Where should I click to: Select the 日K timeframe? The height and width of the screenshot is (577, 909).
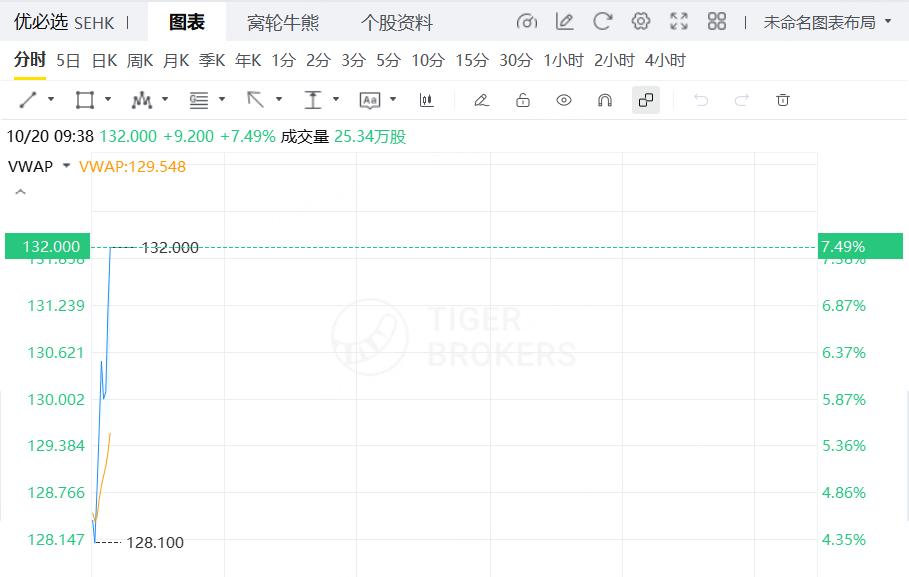(104, 60)
